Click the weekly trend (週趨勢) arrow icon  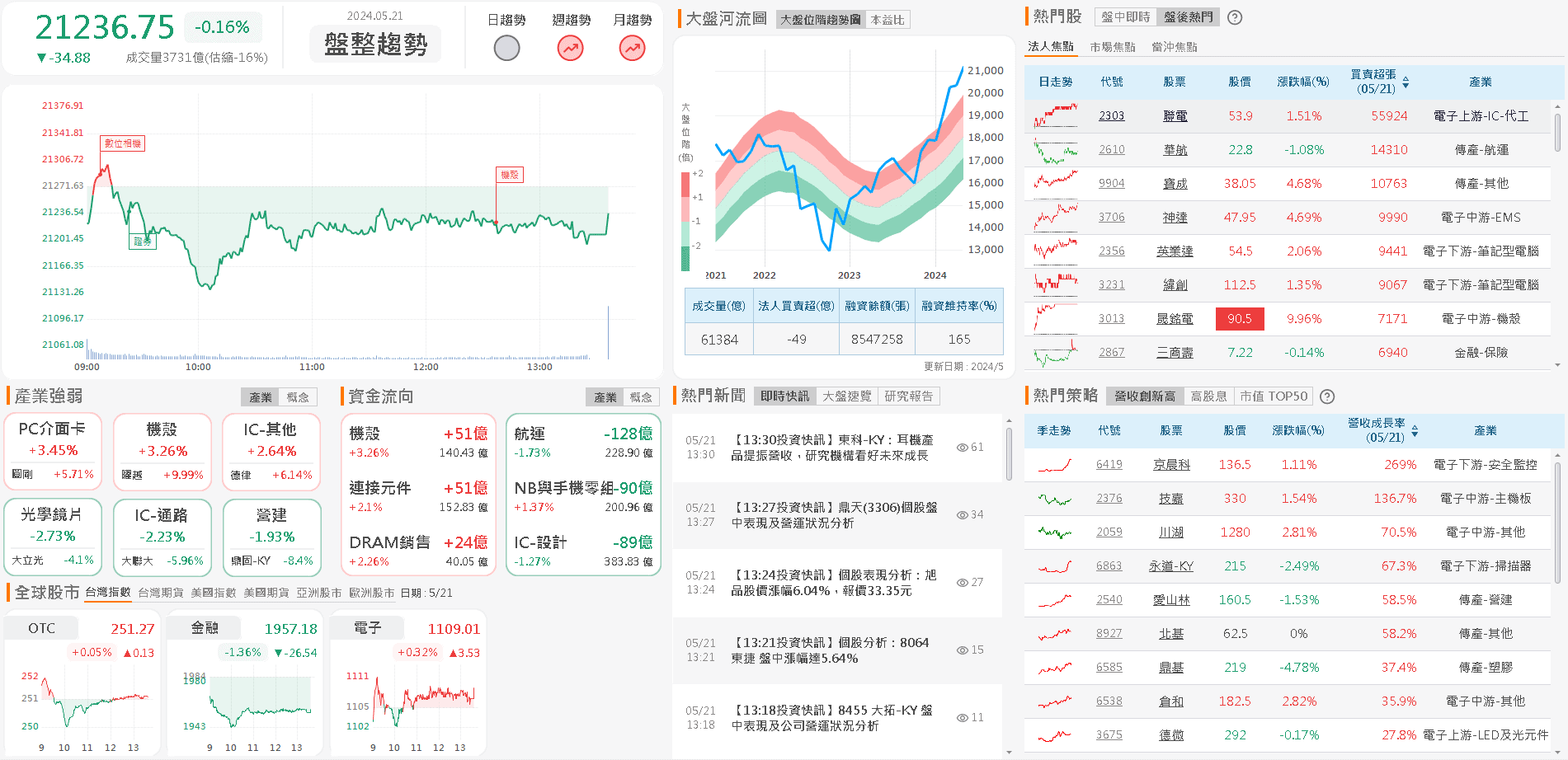570,49
